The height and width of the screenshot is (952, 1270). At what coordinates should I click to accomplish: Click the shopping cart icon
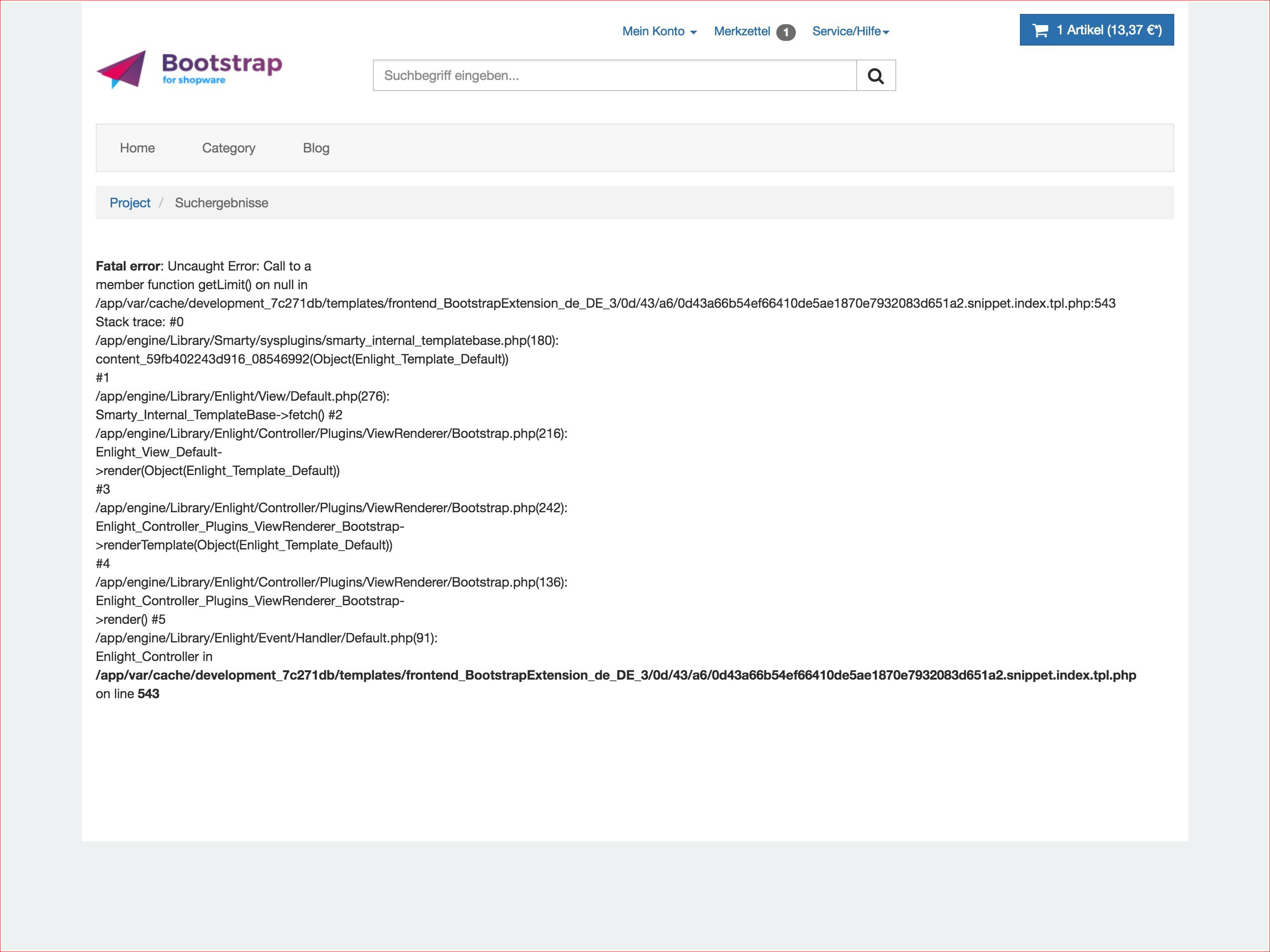pos(1040,30)
